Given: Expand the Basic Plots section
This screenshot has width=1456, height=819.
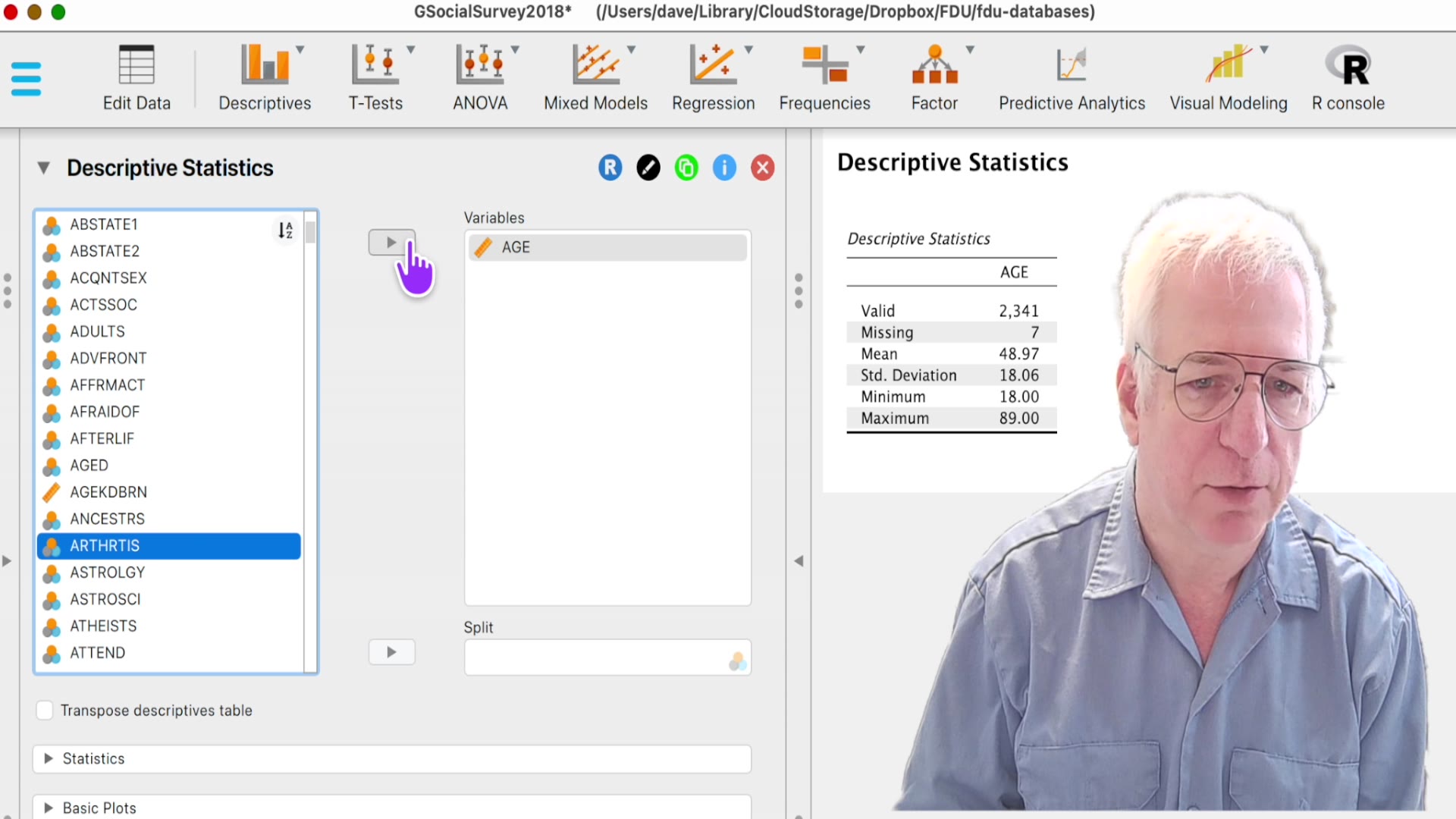Looking at the screenshot, I should pyautogui.click(x=99, y=808).
